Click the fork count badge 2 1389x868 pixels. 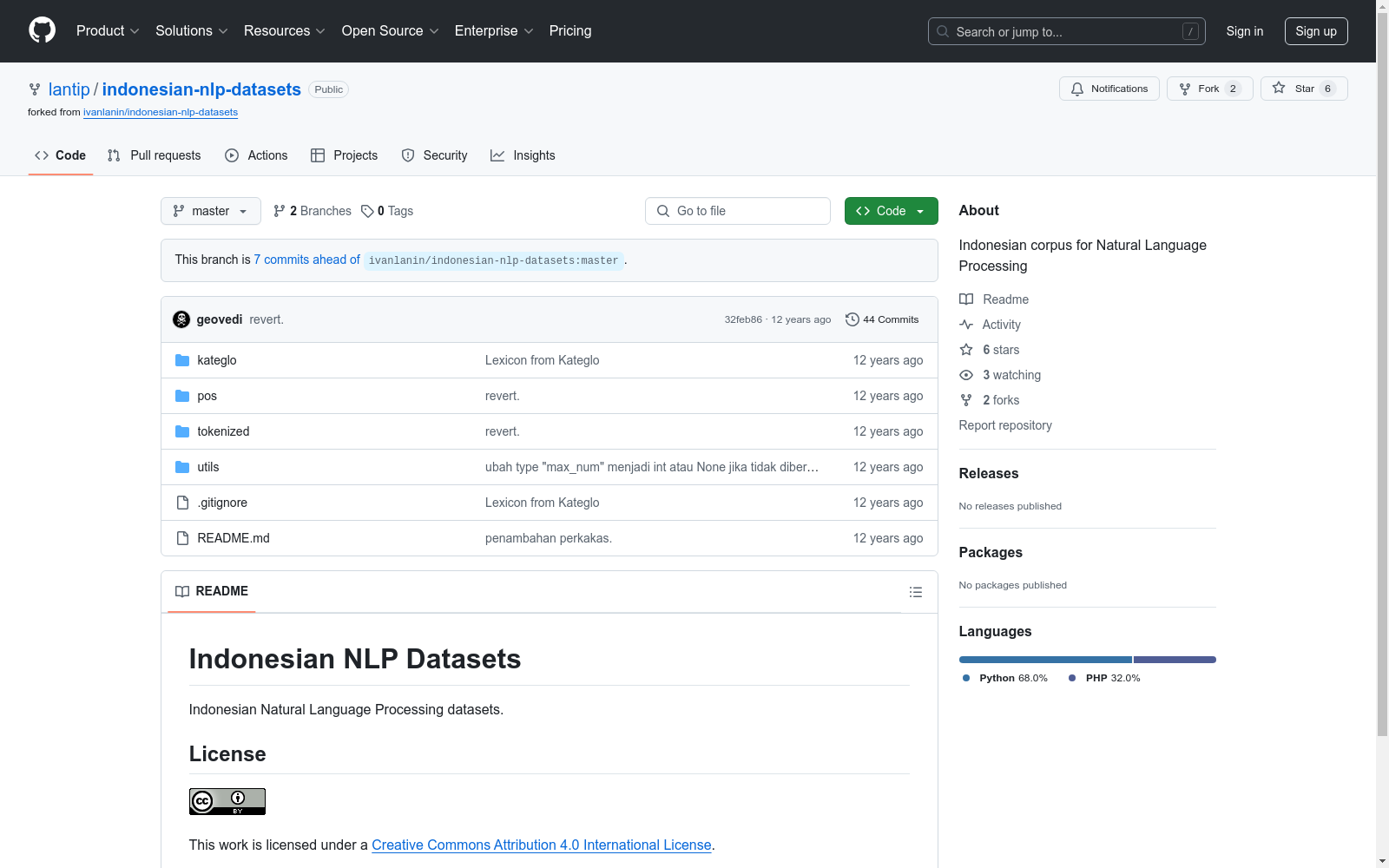pos(1233,89)
